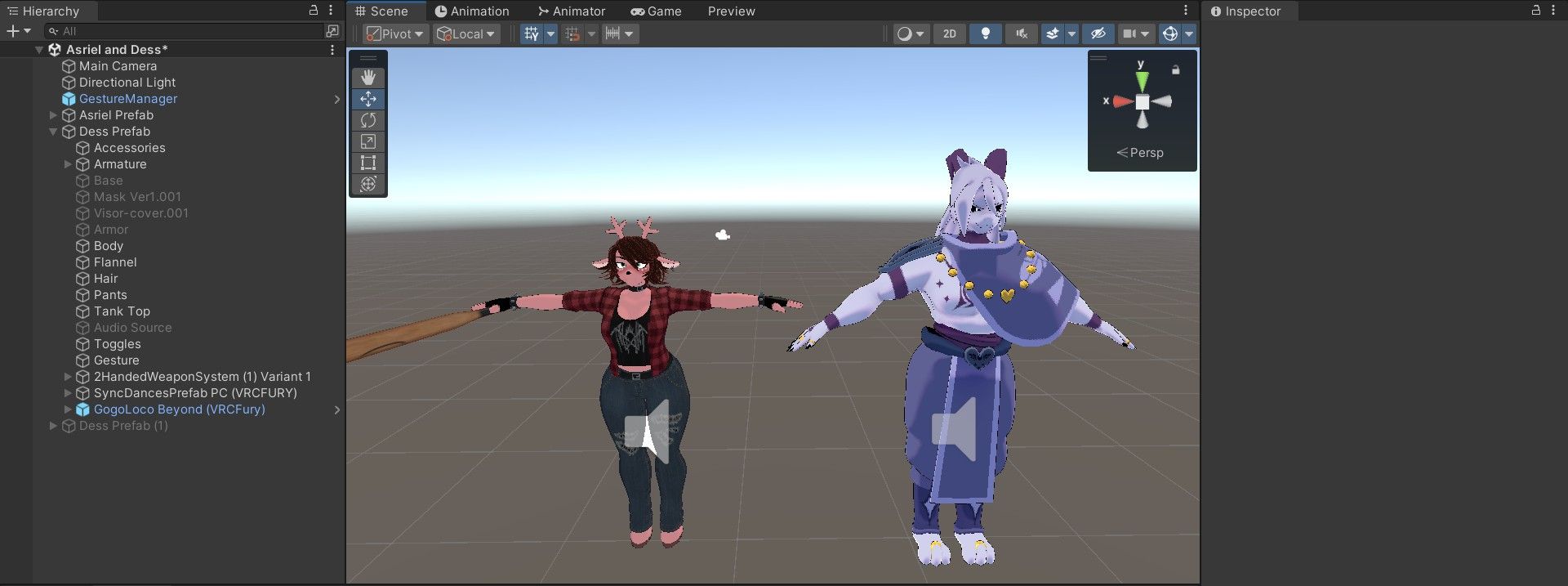Toggle grid snapping icon

pos(572,34)
